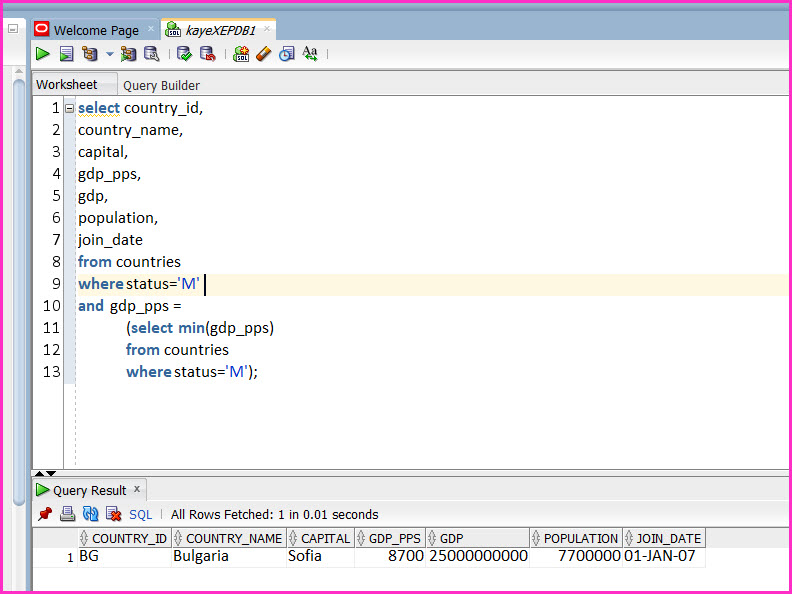
Task: Open Unshared SQL Worksheet icon
Action: (x=241, y=54)
